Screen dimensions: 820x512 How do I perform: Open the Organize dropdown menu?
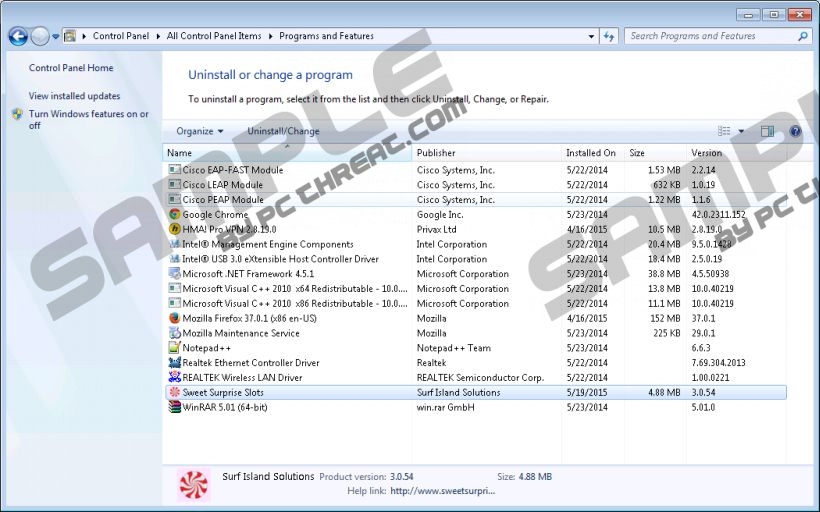coord(199,131)
